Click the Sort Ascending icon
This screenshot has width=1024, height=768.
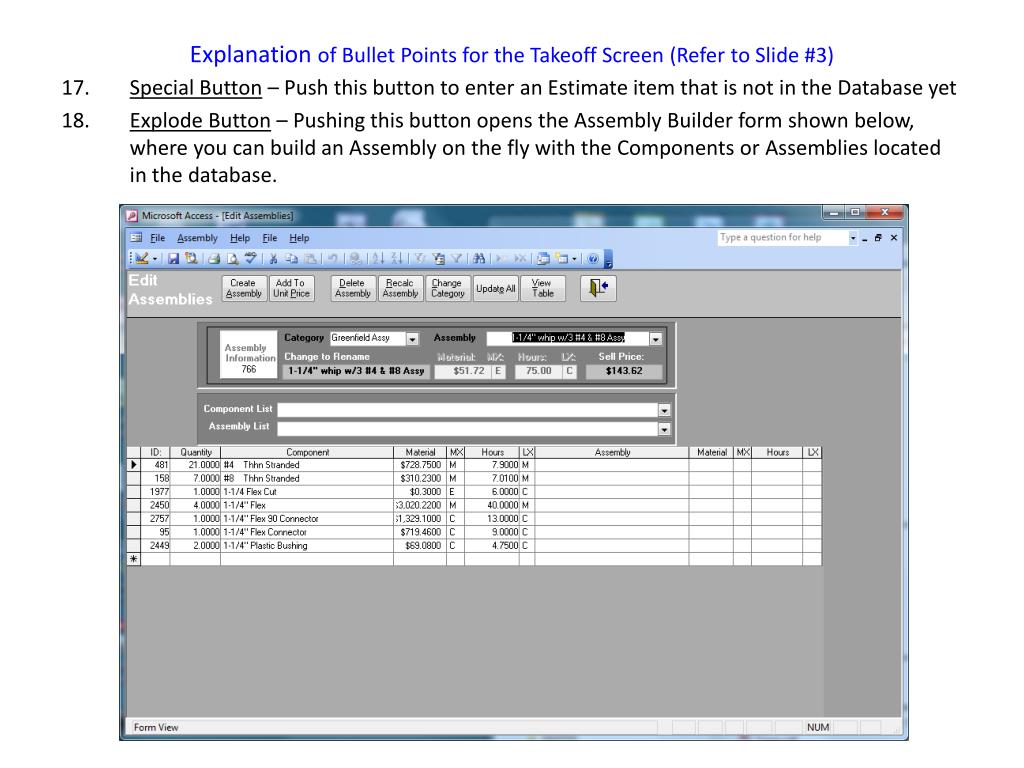point(378,259)
